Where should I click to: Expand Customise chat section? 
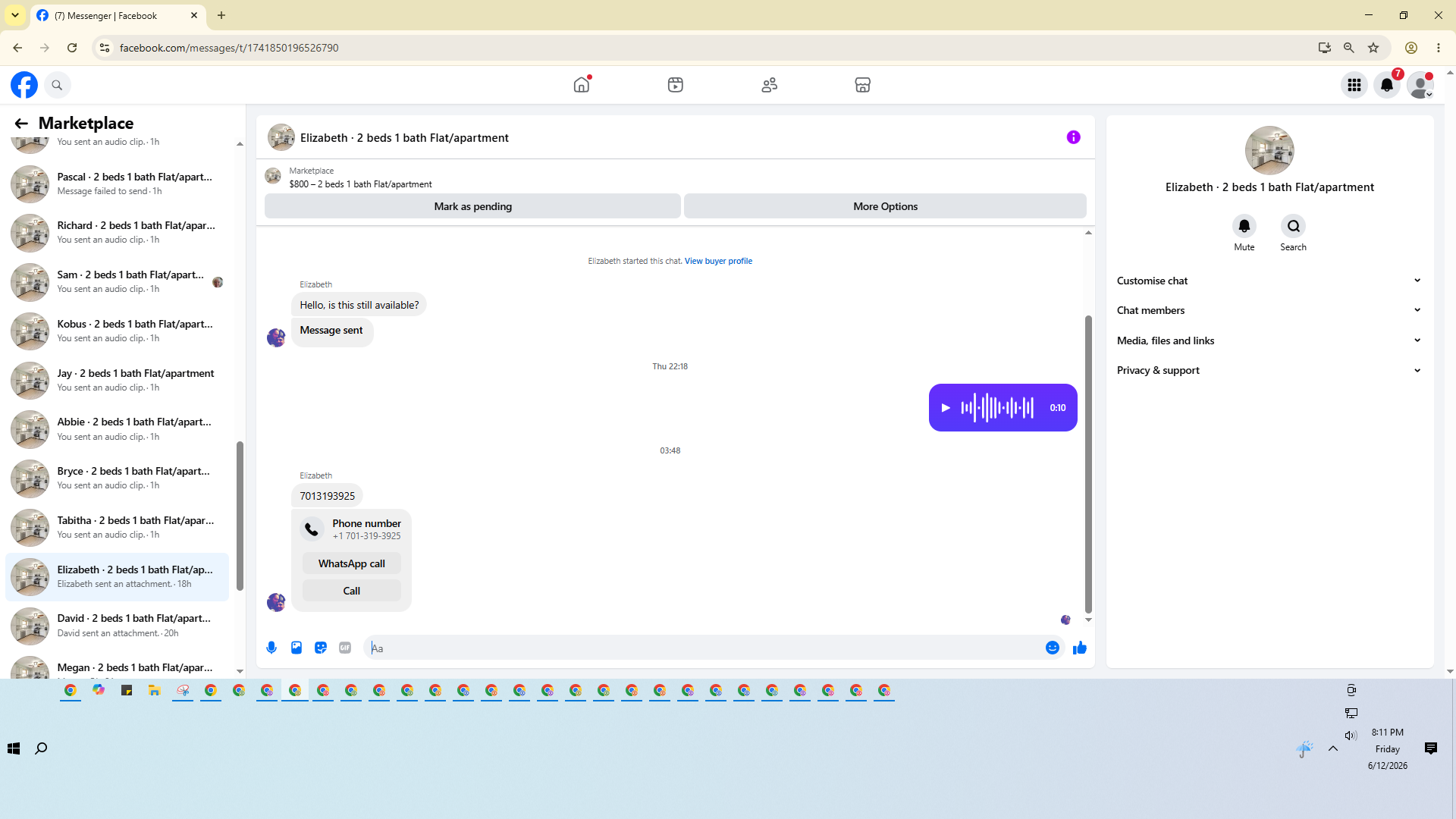[x=1269, y=281]
